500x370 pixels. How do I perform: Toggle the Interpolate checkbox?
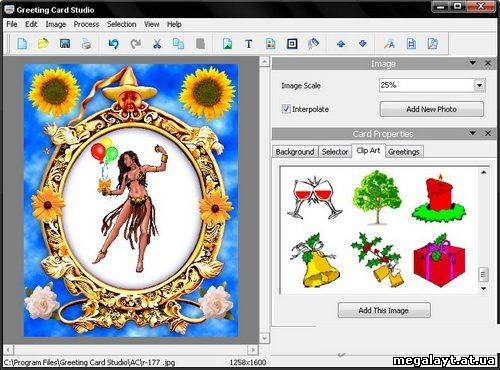point(286,109)
